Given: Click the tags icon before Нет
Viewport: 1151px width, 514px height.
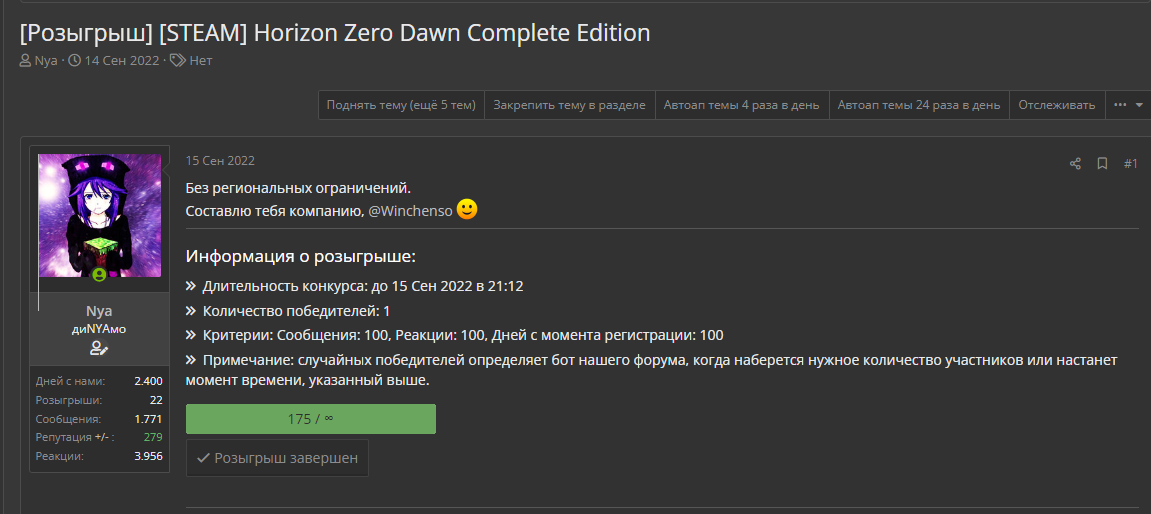Looking at the screenshot, I should point(178,61).
